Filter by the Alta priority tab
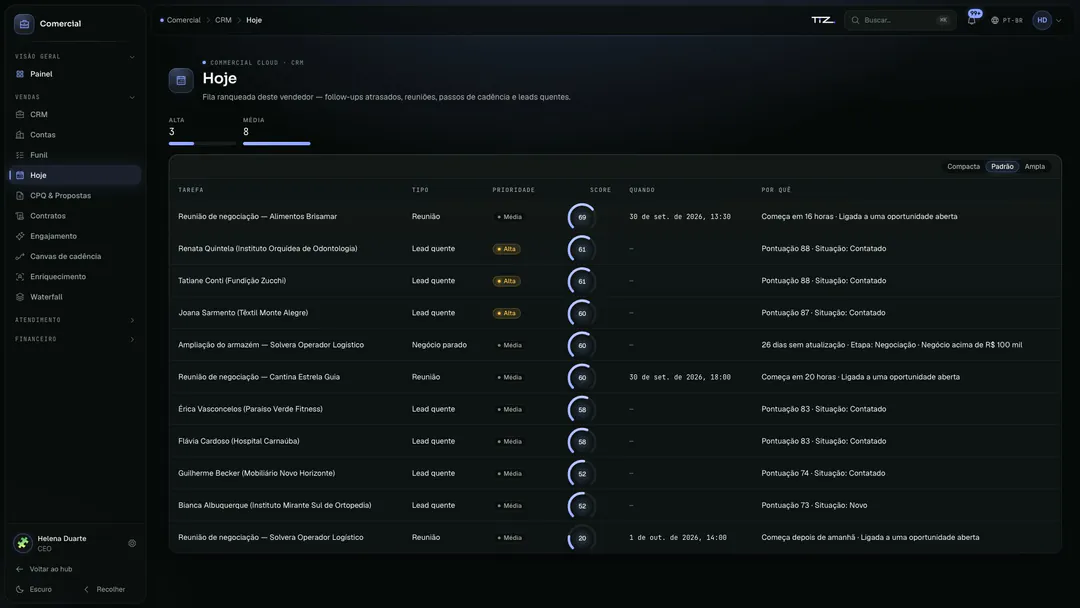 tap(202, 131)
